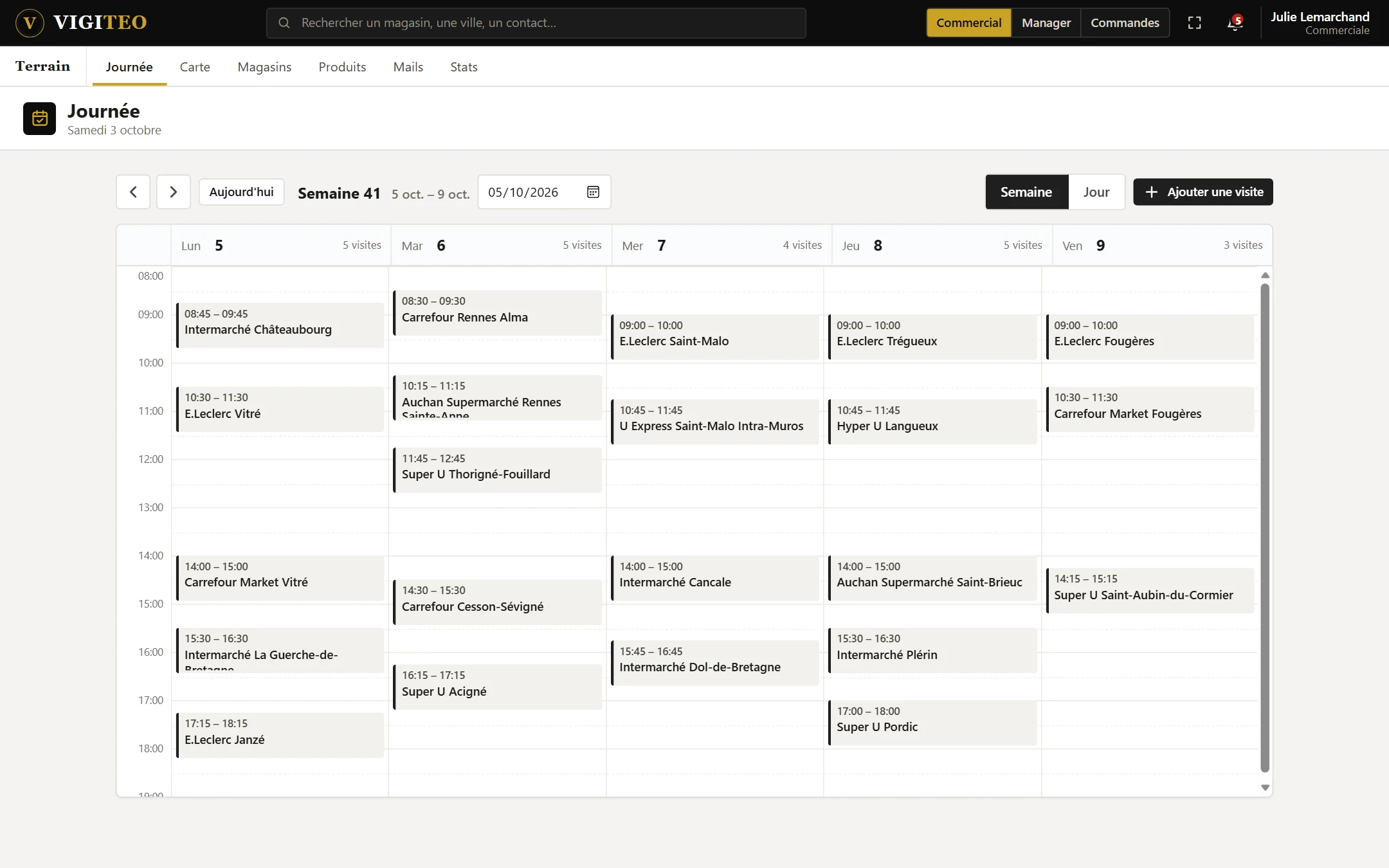Open the notifications bell

[1234, 23]
